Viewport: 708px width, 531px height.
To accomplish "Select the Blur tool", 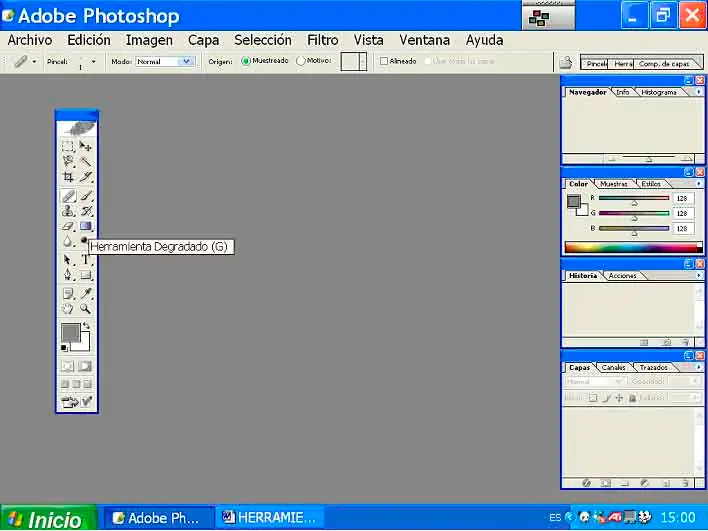I will [x=68, y=242].
